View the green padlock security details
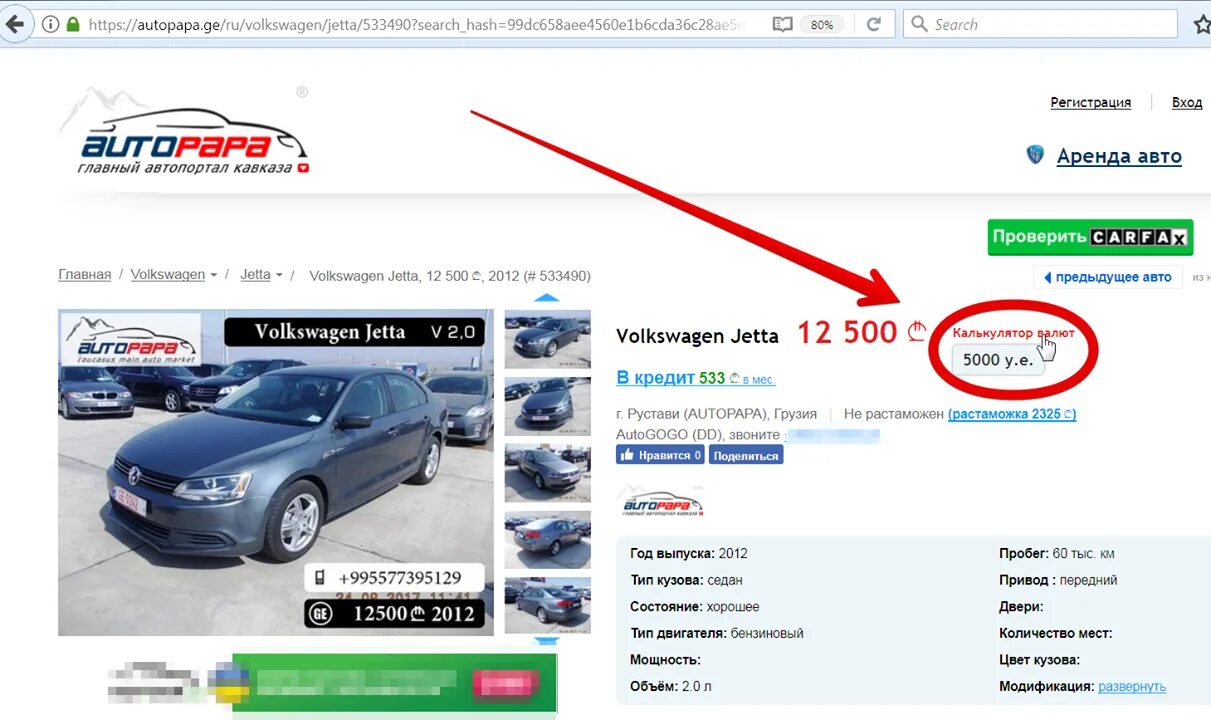Viewport: 1211px width, 720px height. [72, 24]
